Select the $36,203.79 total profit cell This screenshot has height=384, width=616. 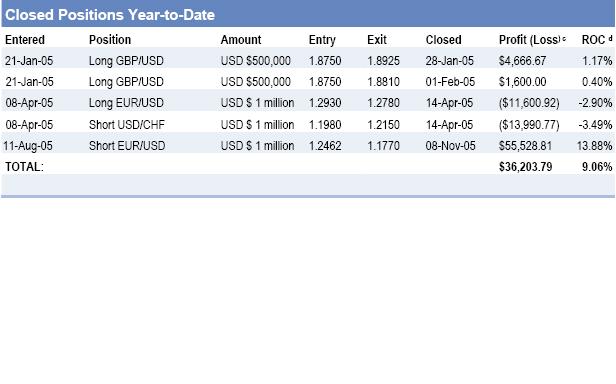pyautogui.click(x=526, y=167)
